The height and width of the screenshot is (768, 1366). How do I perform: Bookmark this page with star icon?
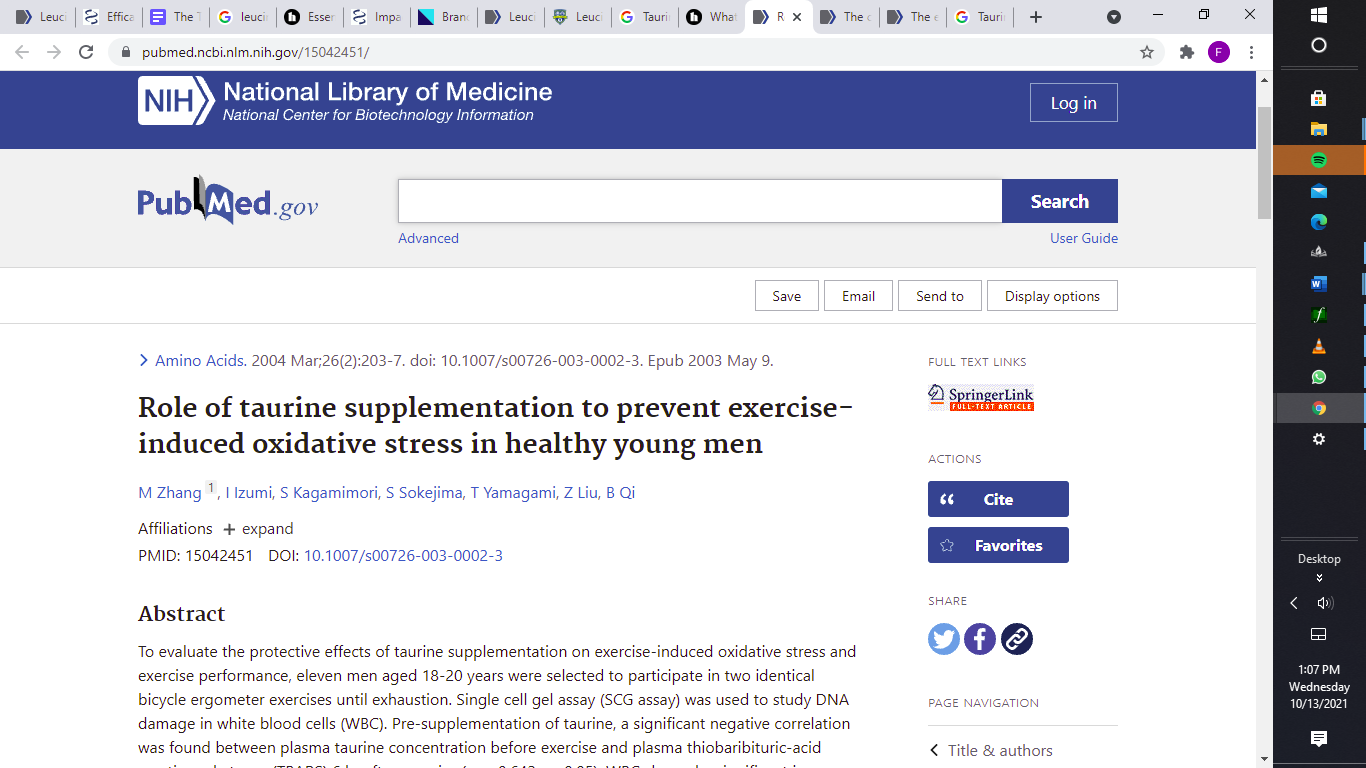(x=1147, y=52)
